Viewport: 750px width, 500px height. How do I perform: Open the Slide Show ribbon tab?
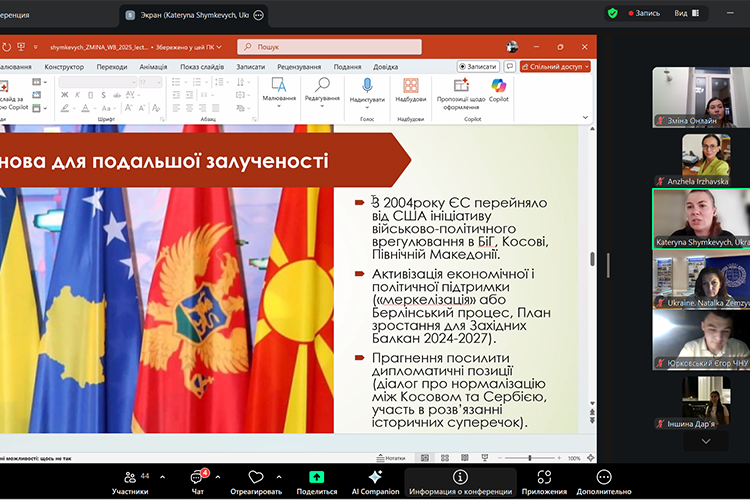(201, 67)
